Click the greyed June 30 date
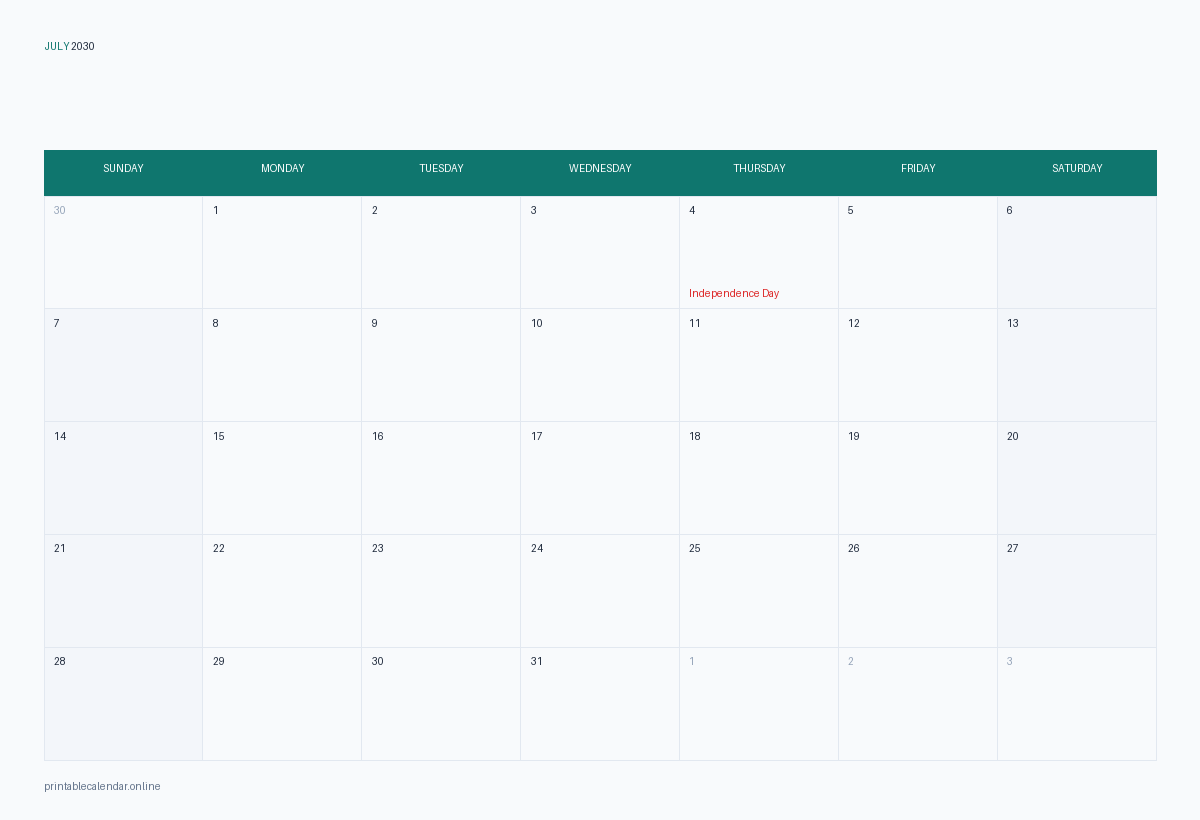The width and height of the screenshot is (1200, 820). [123, 252]
